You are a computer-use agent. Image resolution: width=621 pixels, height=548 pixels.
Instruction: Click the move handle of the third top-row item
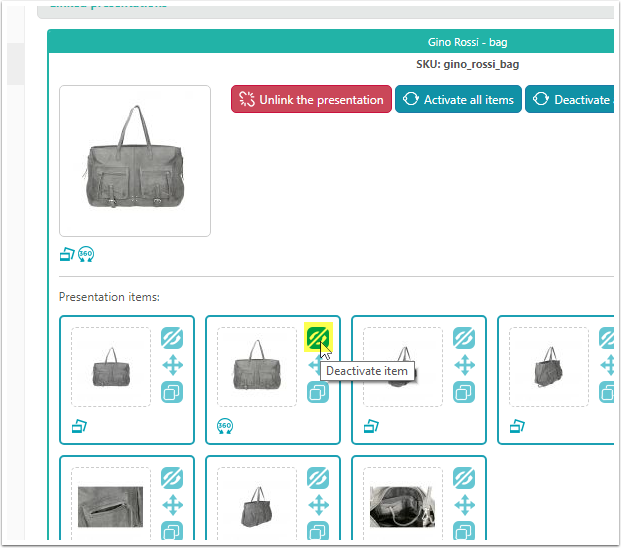pos(465,365)
